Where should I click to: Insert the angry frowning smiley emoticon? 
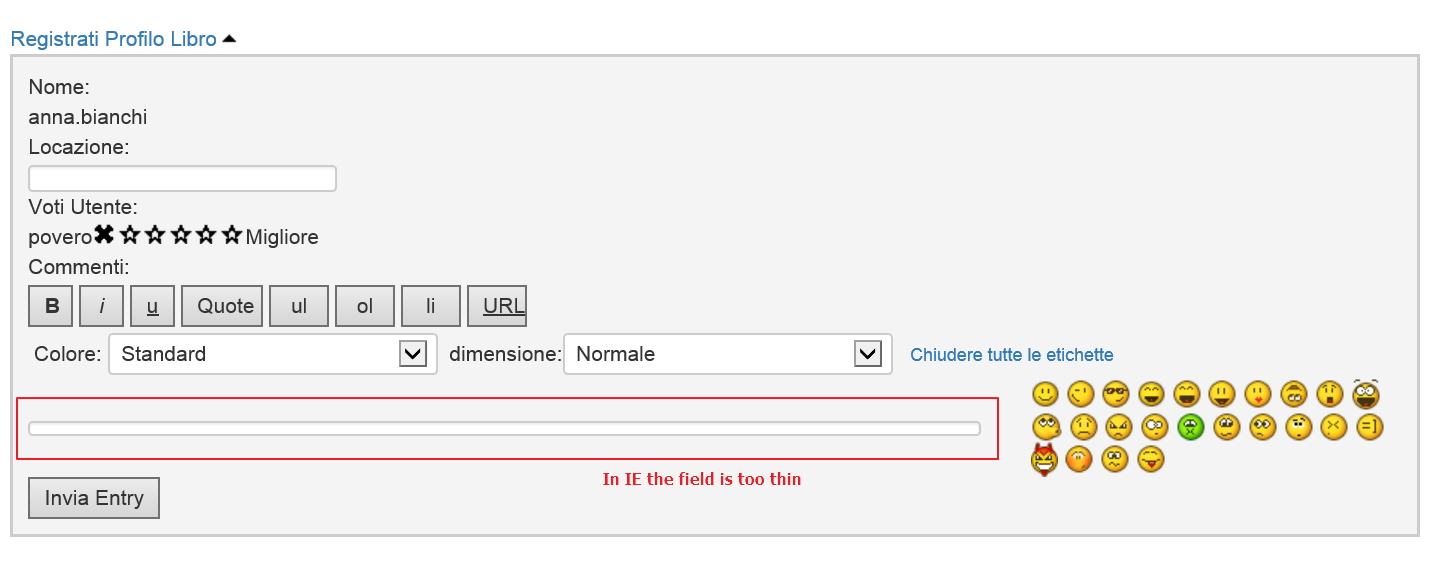point(1117,428)
